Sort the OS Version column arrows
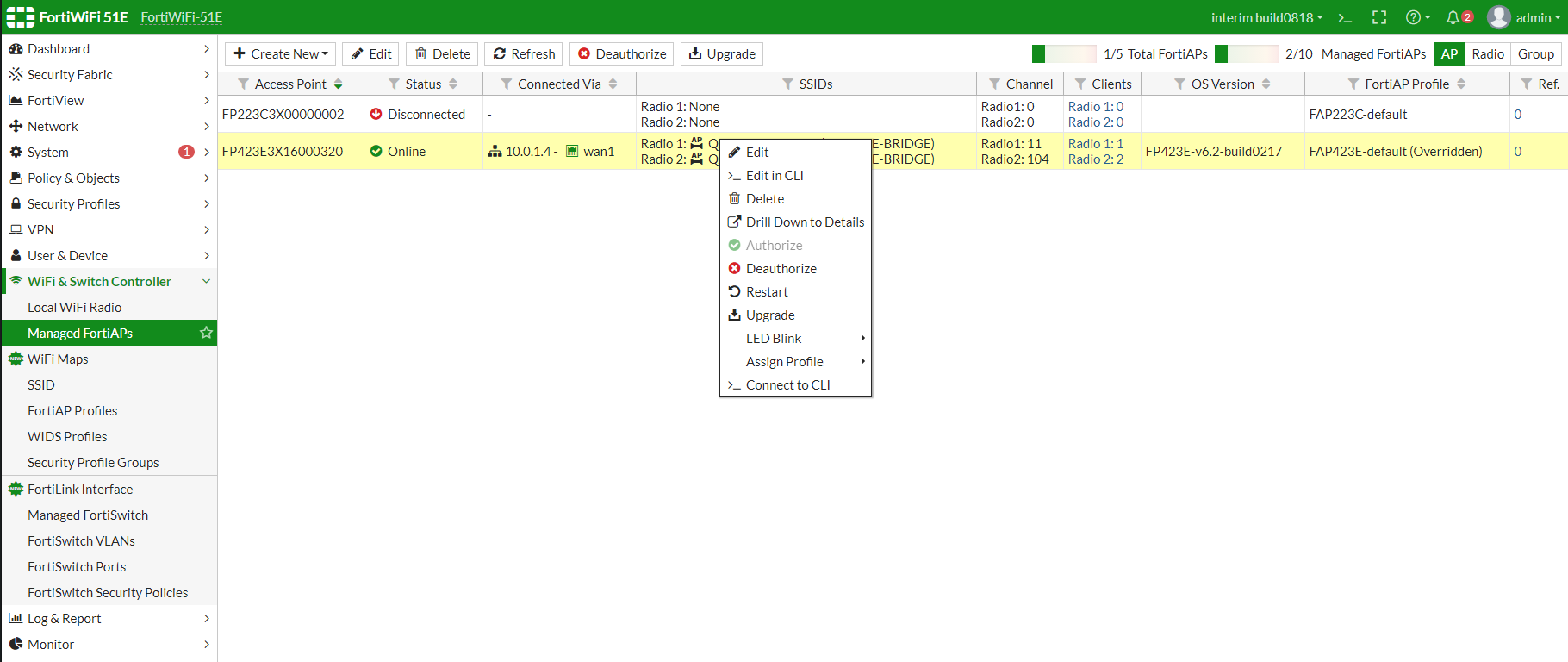This screenshot has height=662, width=1568. 1266,84
